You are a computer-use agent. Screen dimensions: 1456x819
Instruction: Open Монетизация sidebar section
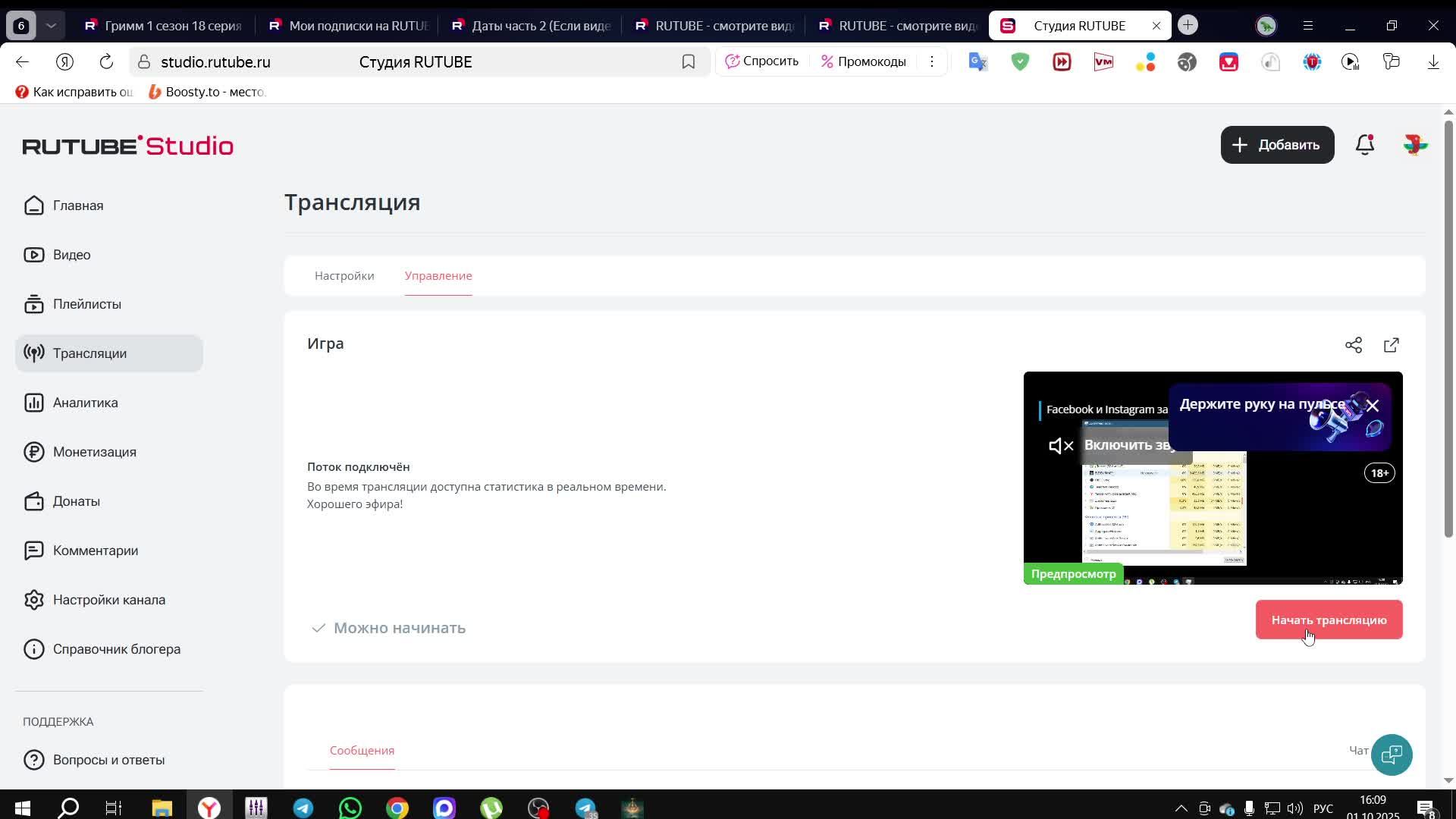click(x=94, y=452)
